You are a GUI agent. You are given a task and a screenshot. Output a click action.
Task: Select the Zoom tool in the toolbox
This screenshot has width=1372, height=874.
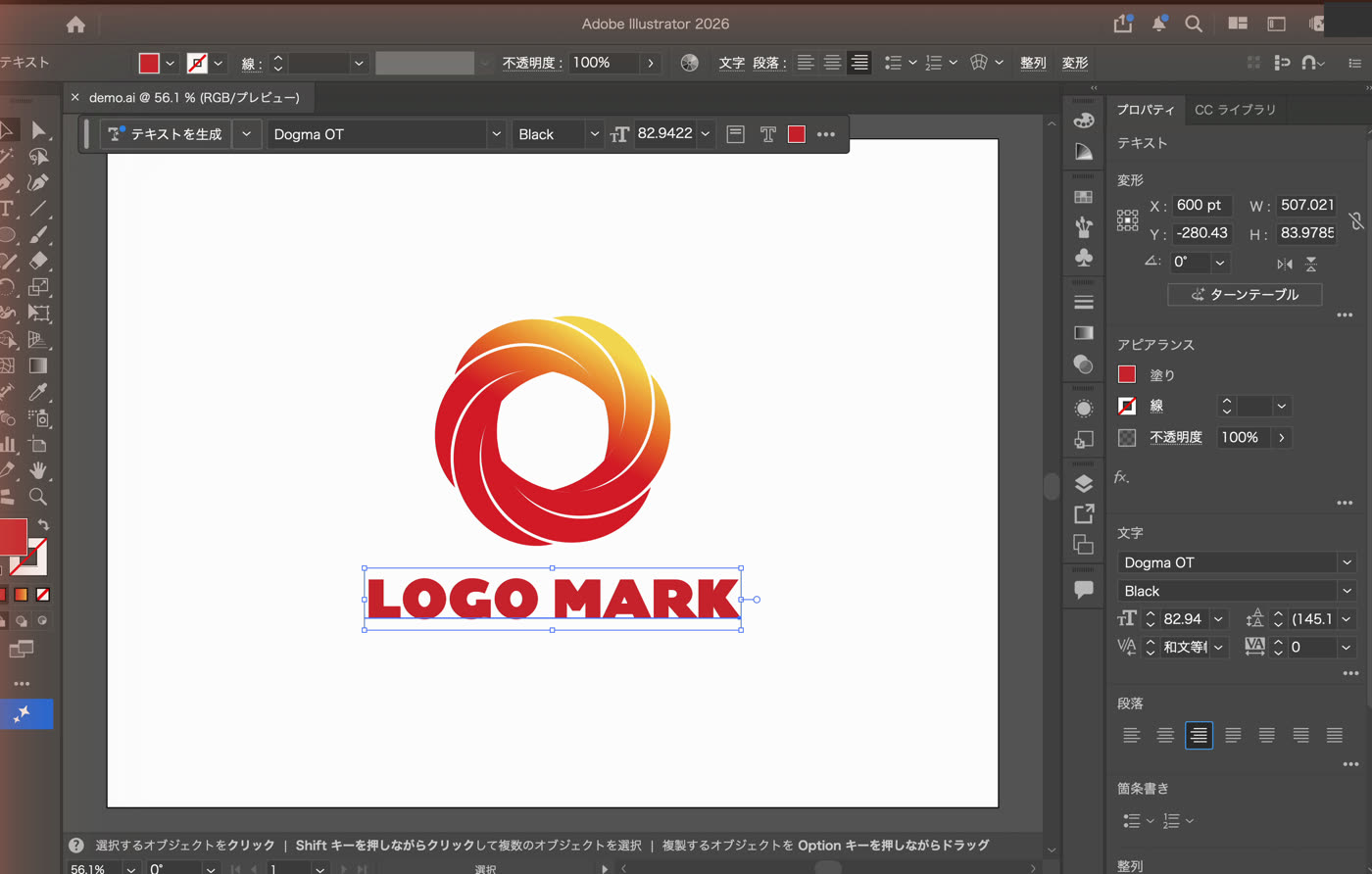click(38, 497)
